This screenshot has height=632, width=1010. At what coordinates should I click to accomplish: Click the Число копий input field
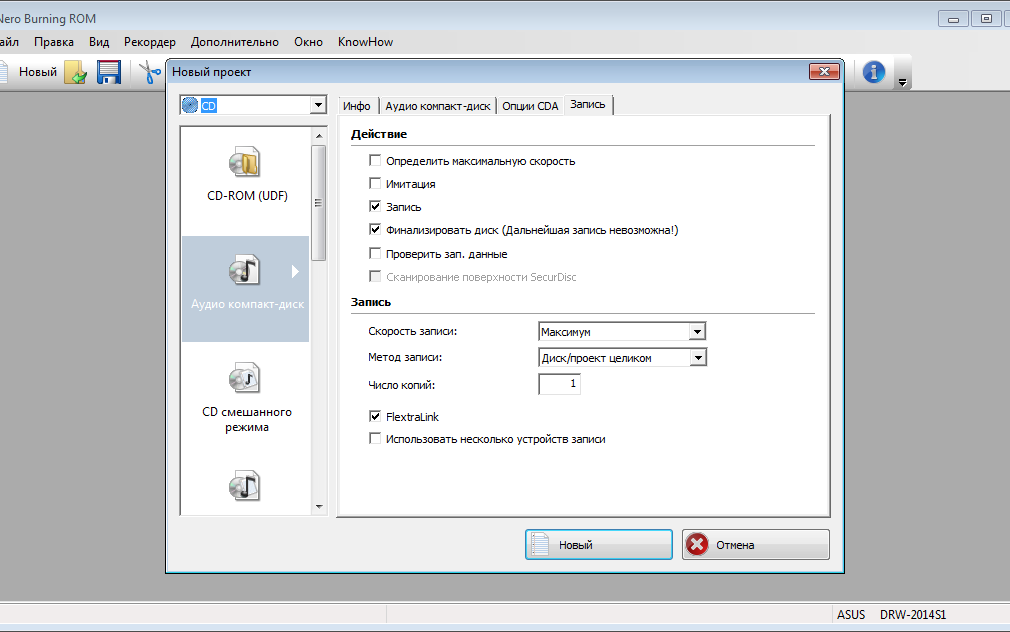(x=559, y=384)
